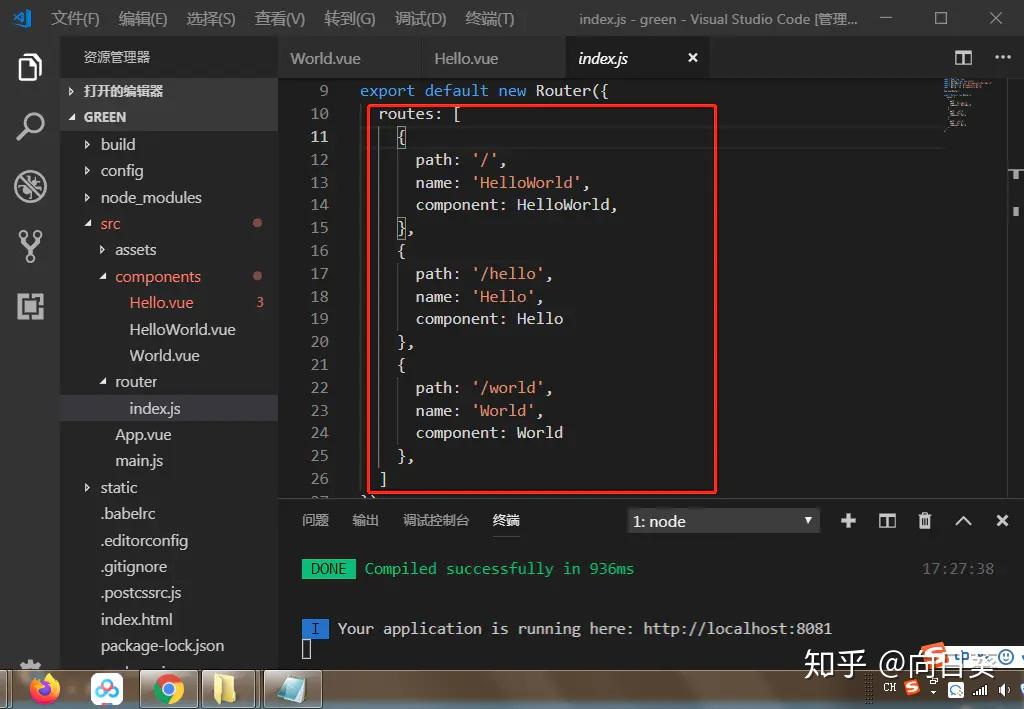Kill terminal with trash icon
The height and width of the screenshot is (709, 1024).
tap(925, 520)
